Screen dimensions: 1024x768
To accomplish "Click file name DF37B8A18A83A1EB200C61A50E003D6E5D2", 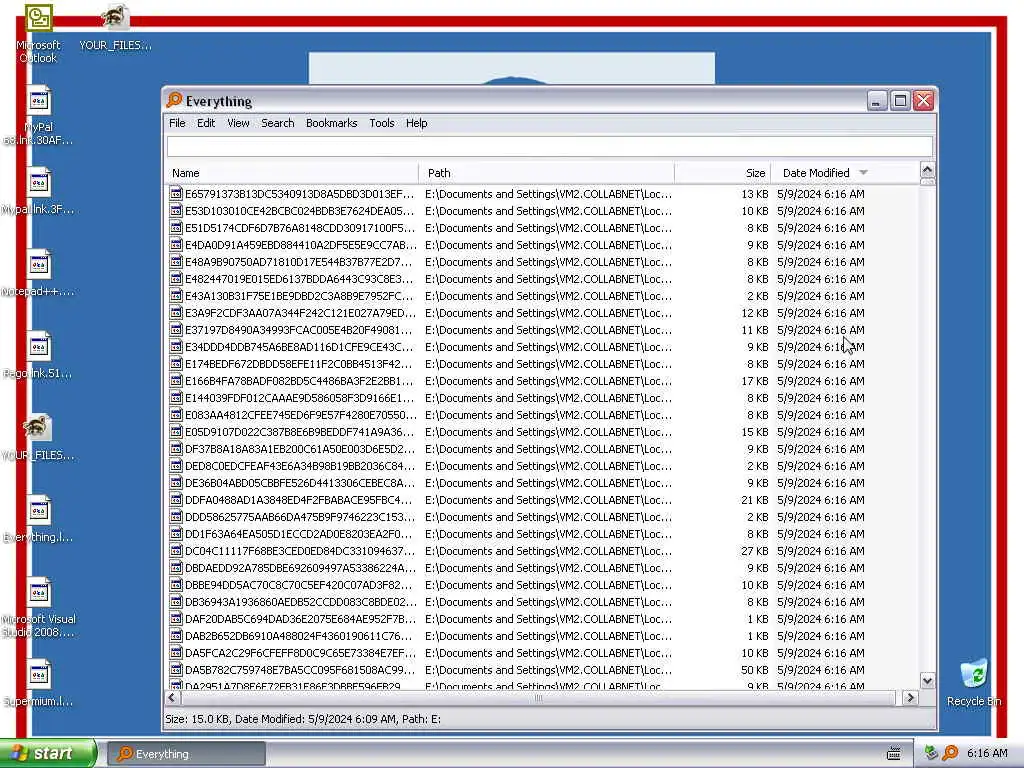I will (x=300, y=449).
